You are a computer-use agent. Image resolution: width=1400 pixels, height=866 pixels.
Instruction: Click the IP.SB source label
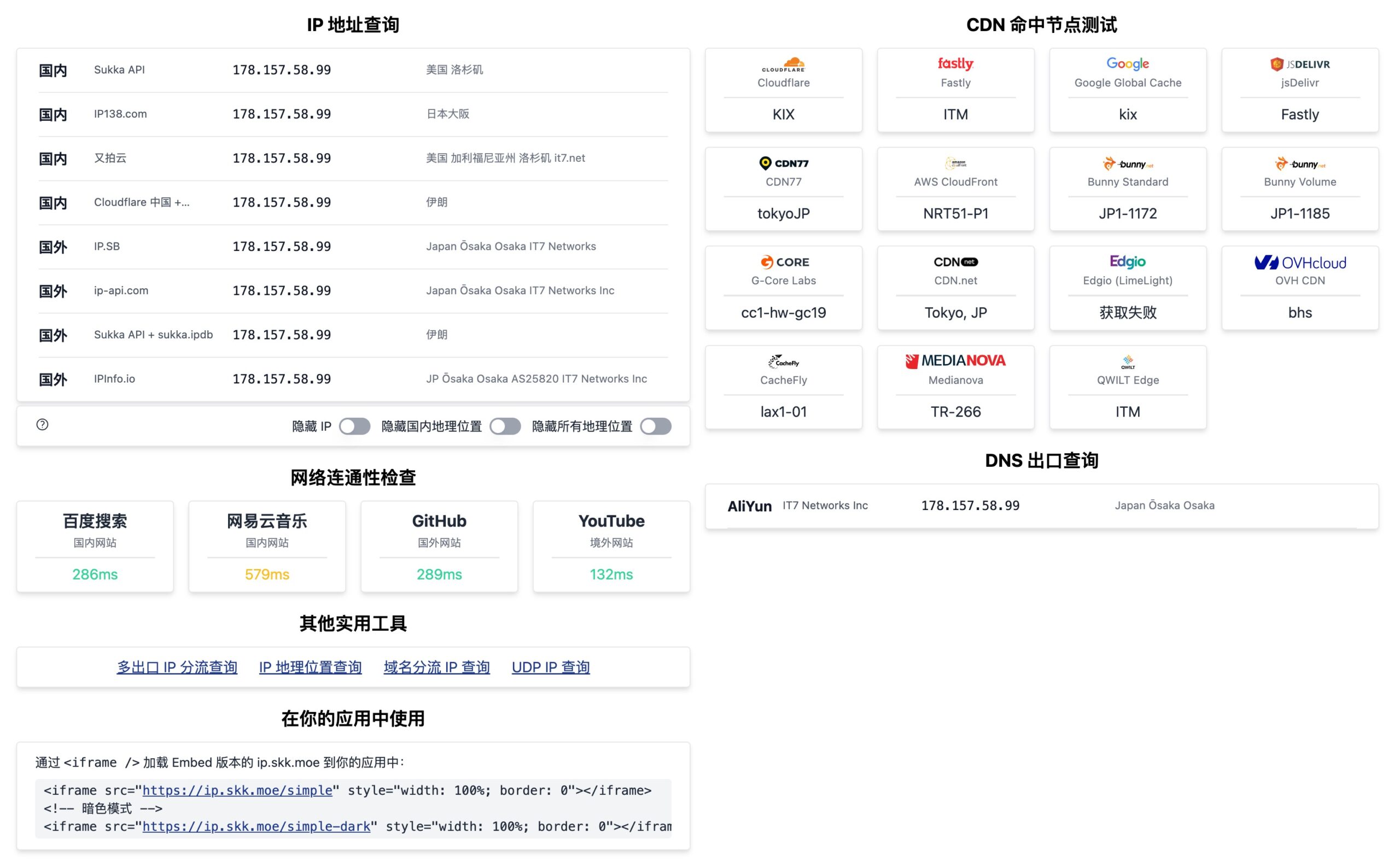(x=107, y=246)
